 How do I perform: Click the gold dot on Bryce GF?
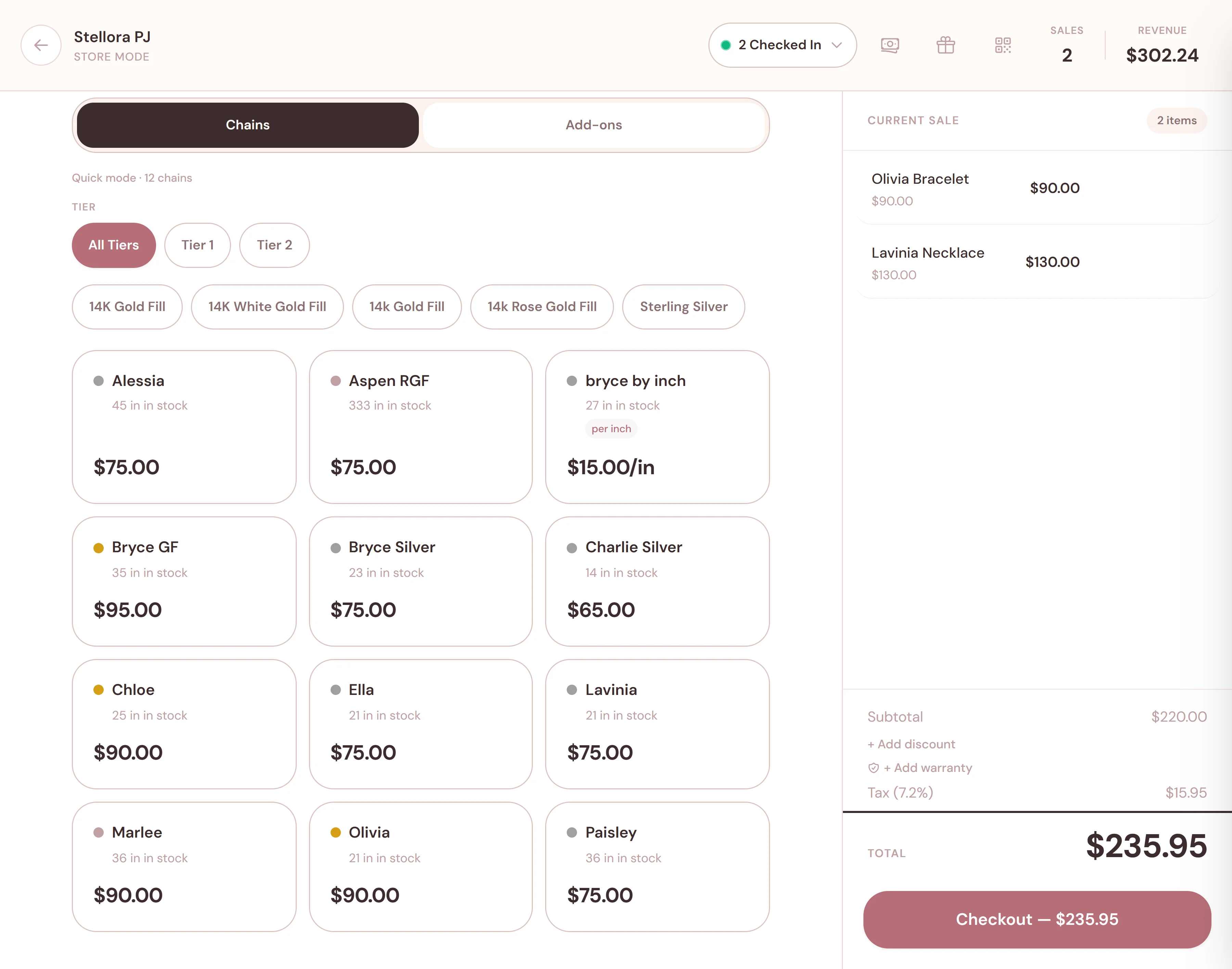tap(98, 548)
